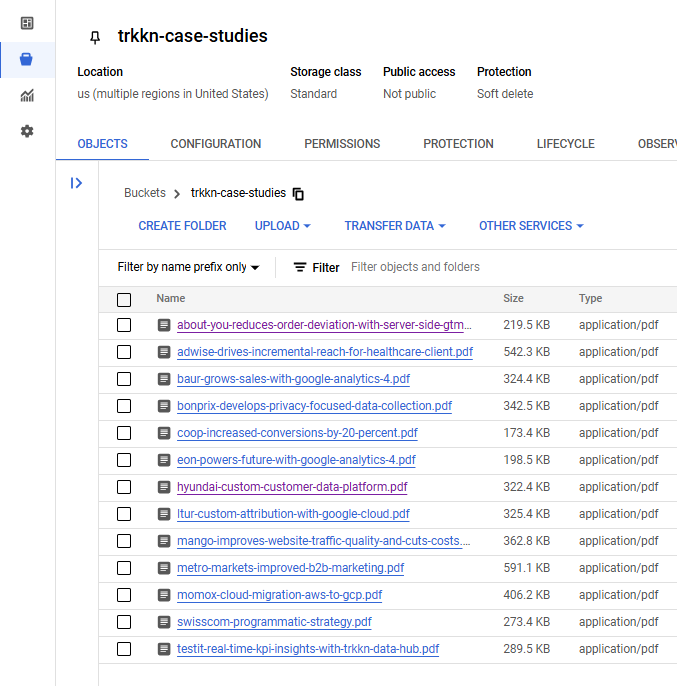Screen dimensions: 677x686
Task: Go to Buckets breadcrumb link
Action: (145, 193)
